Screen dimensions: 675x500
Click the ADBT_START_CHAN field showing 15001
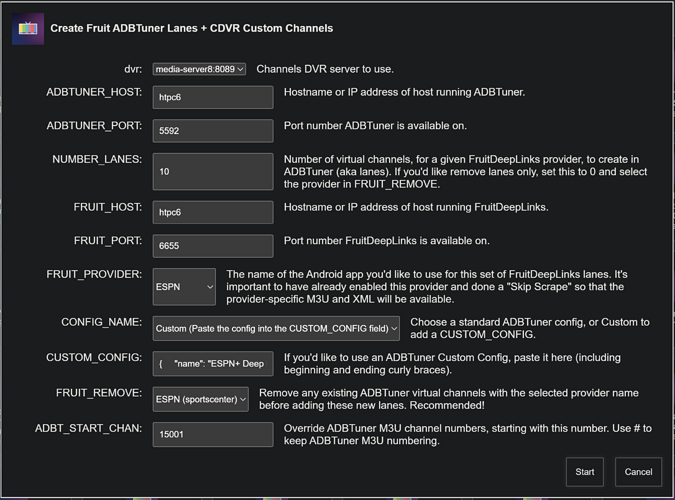[213, 435]
